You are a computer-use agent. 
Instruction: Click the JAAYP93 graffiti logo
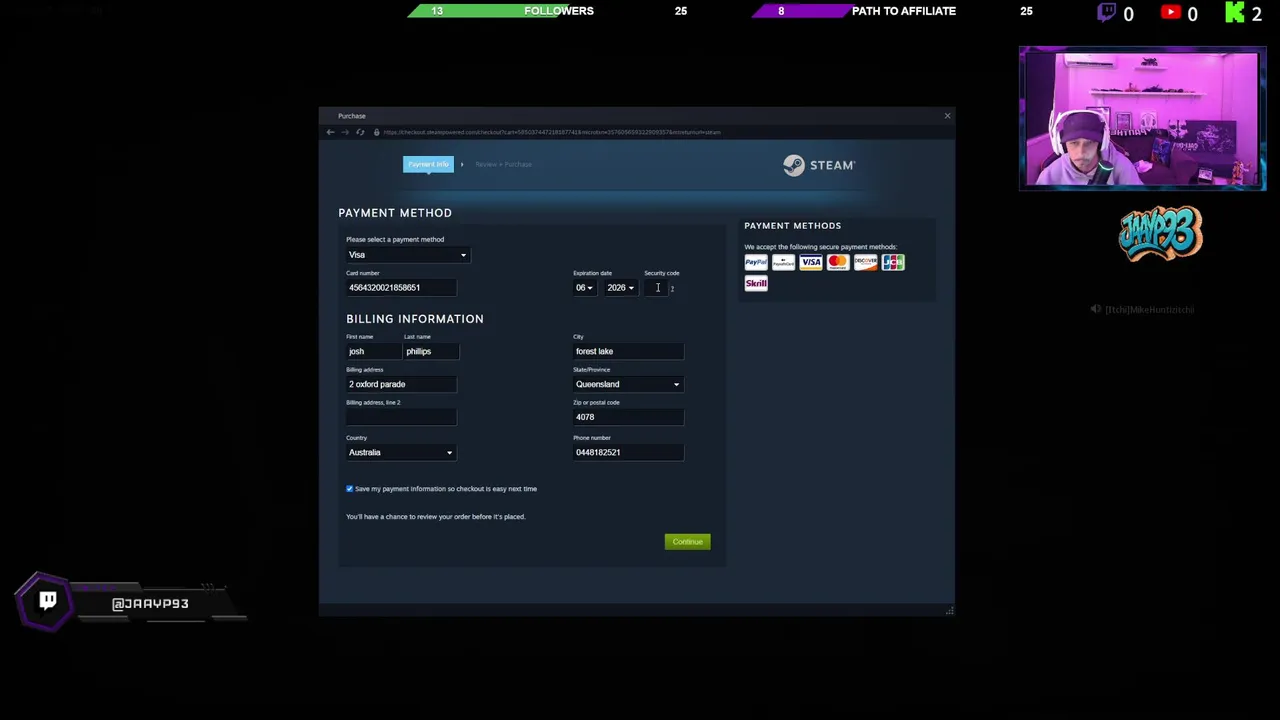click(1160, 234)
